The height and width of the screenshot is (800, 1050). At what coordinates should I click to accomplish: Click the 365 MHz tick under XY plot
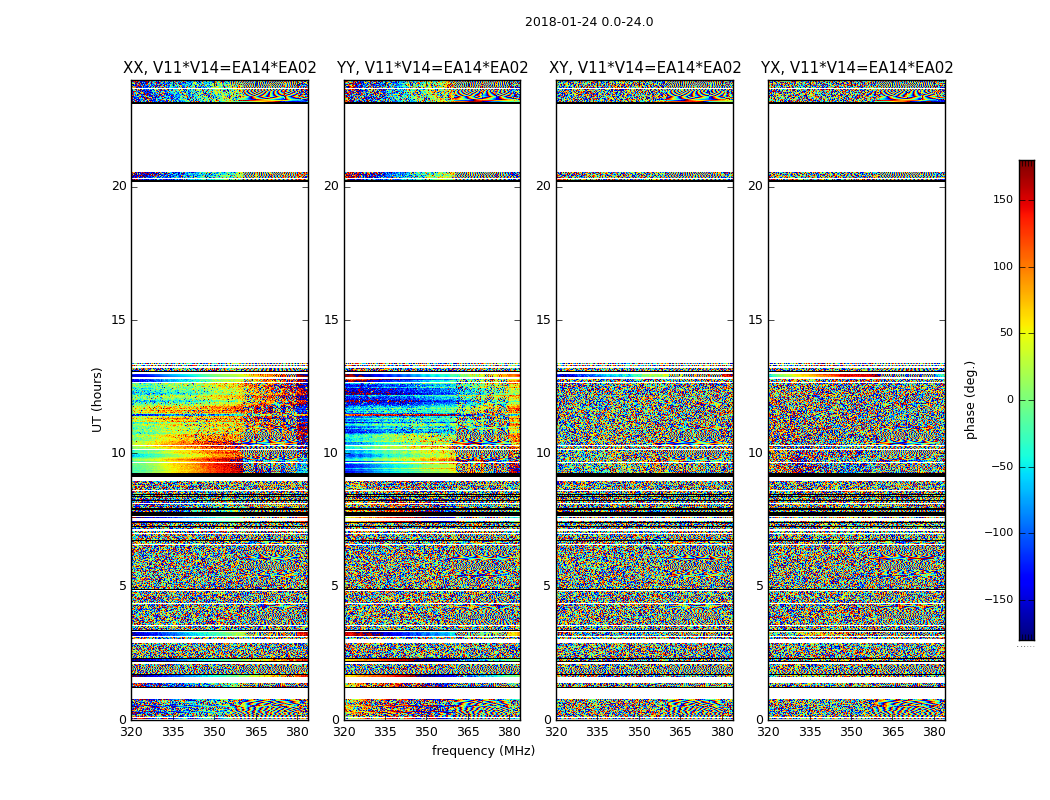(x=680, y=732)
